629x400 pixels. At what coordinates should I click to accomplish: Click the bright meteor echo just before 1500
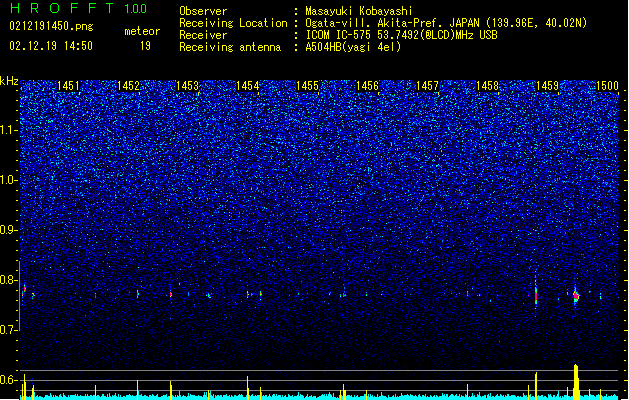(576, 296)
